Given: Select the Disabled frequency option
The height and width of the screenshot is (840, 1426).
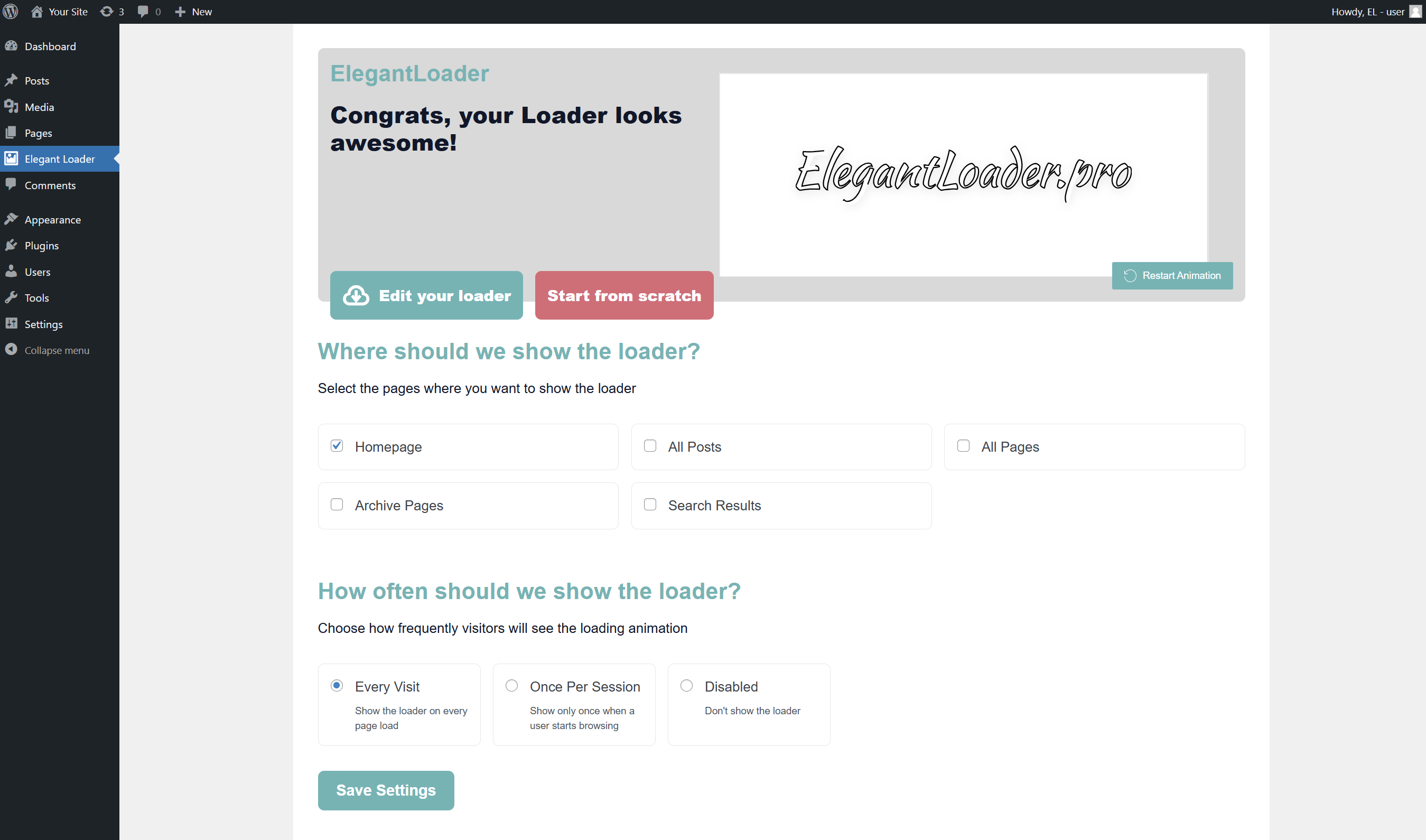Looking at the screenshot, I should point(687,686).
